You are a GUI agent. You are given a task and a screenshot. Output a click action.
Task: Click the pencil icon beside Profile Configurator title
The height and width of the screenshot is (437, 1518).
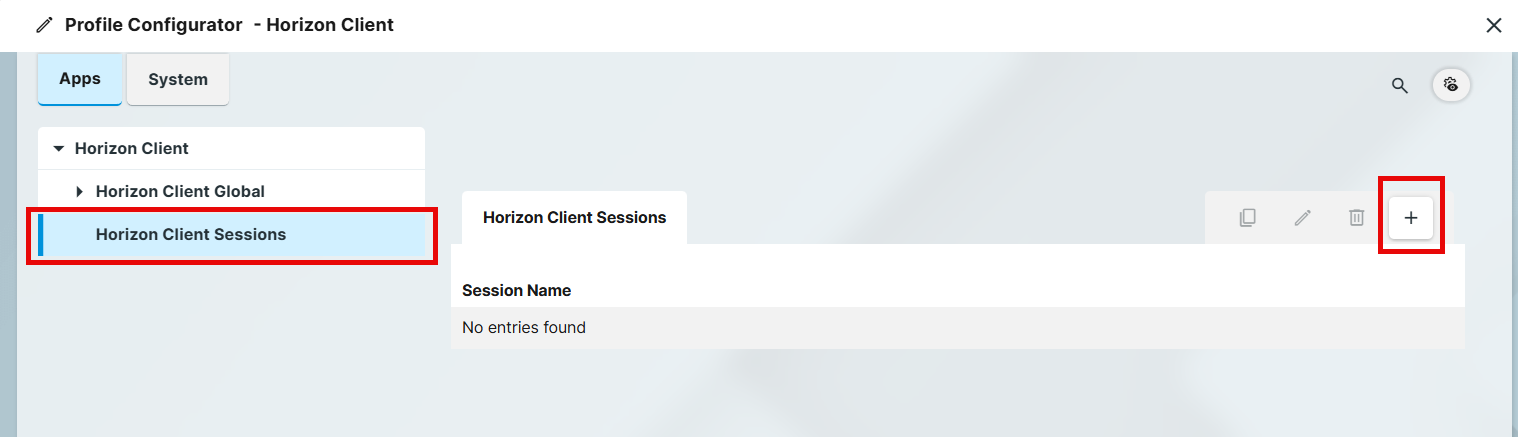(x=44, y=25)
